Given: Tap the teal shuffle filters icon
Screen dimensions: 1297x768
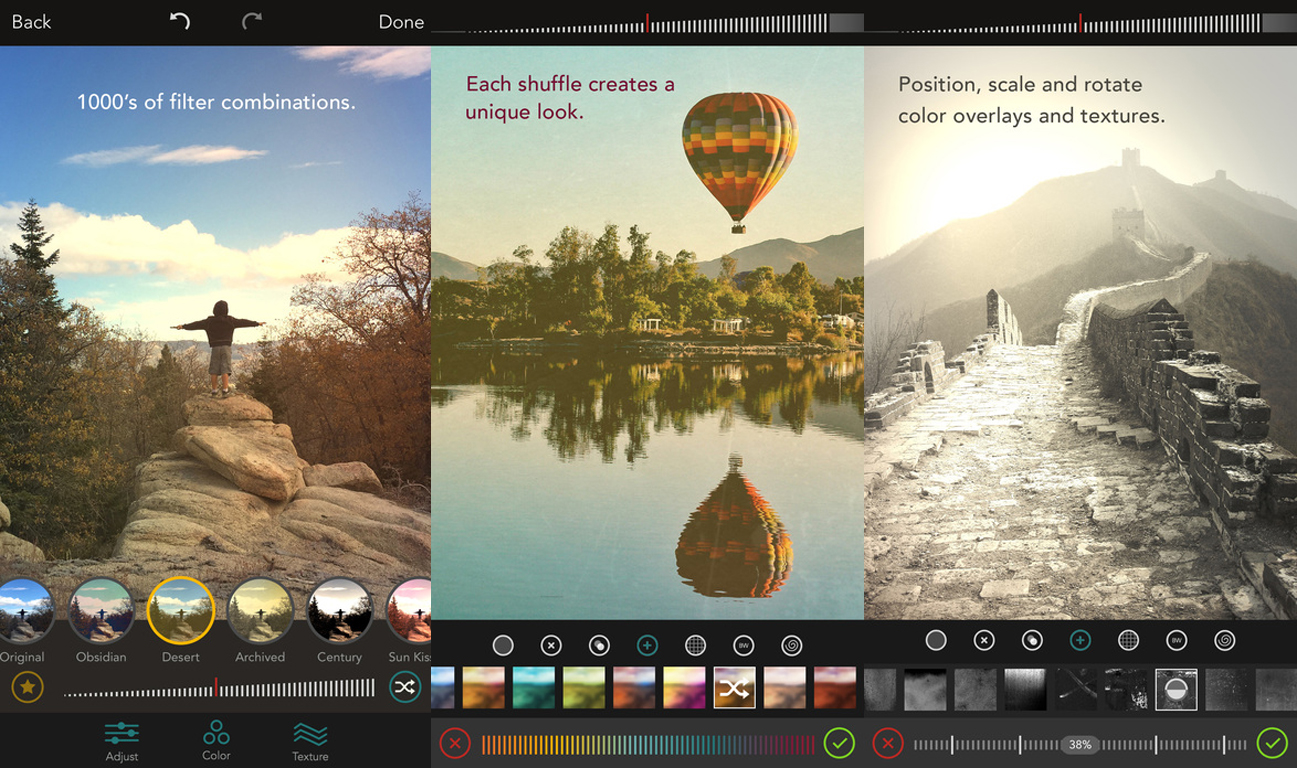Looking at the screenshot, I should (x=404, y=687).
